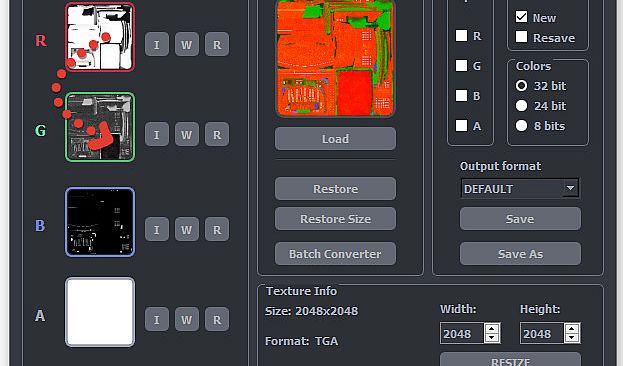Increase Width with the up arrow
This screenshot has width=623, height=366.
point(492,329)
